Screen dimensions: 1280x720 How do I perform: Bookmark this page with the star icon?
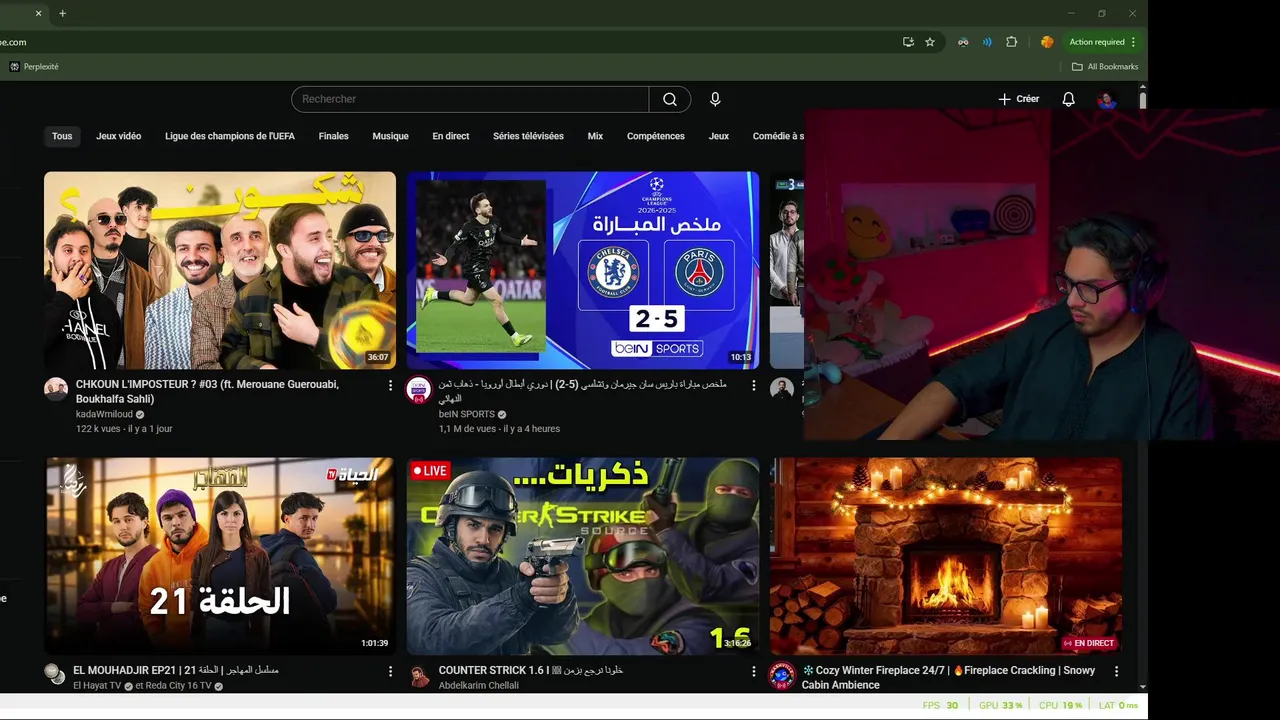[x=930, y=42]
